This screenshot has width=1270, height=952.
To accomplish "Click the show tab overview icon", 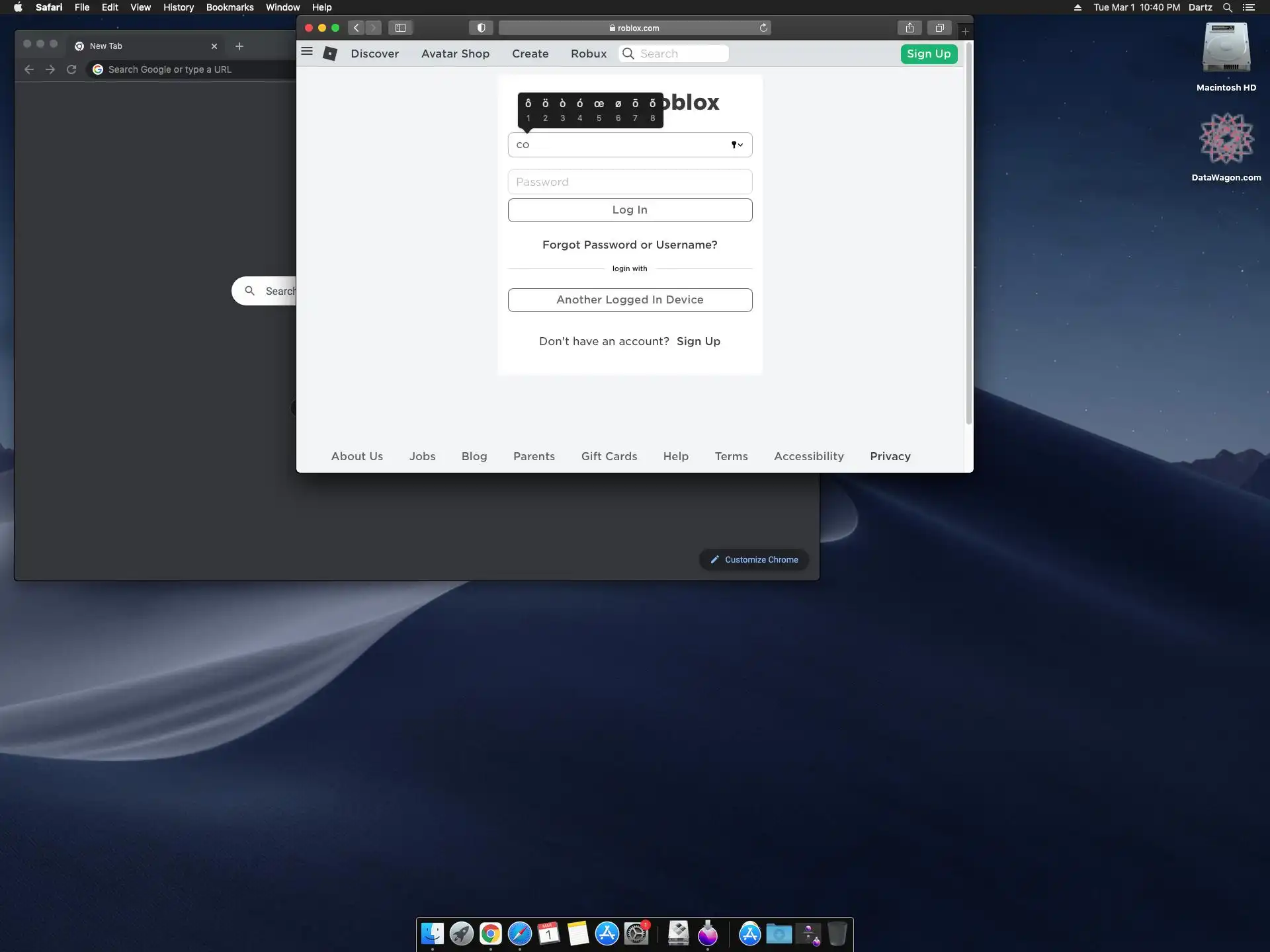I will pyautogui.click(x=939, y=28).
